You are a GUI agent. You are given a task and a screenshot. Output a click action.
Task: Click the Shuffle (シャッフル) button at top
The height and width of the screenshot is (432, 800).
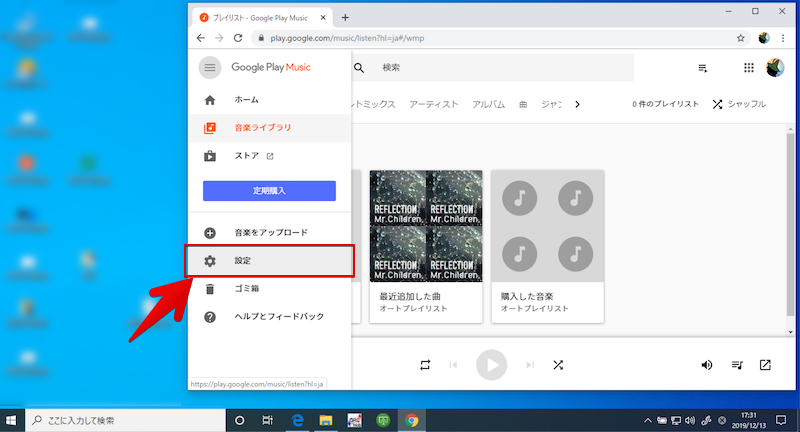pyautogui.click(x=739, y=105)
